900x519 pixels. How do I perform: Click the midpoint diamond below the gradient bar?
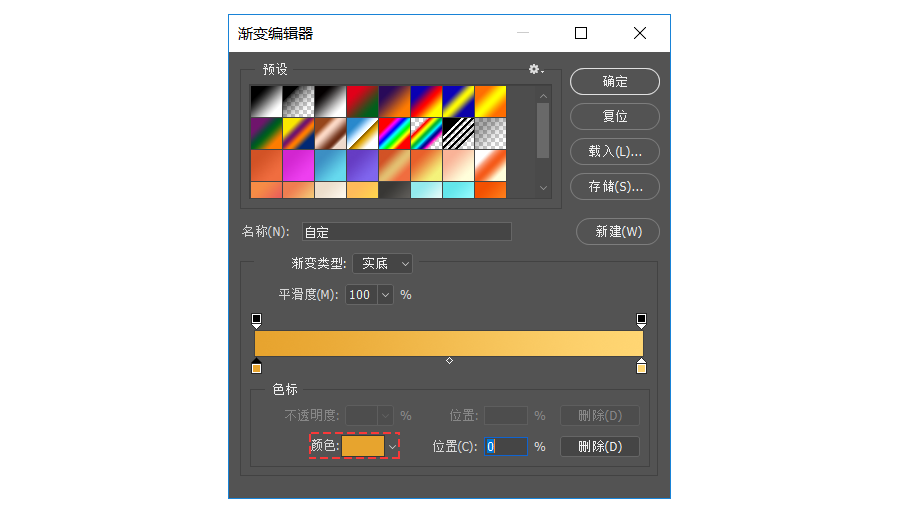(449, 361)
